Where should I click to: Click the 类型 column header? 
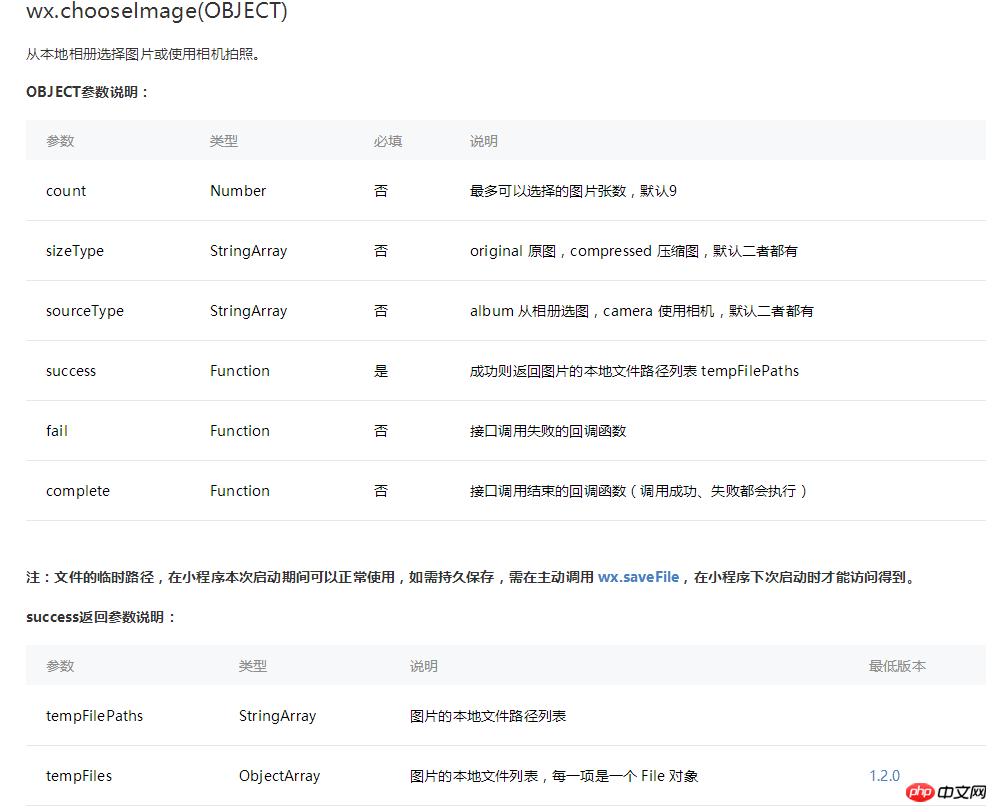(x=224, y=141)
